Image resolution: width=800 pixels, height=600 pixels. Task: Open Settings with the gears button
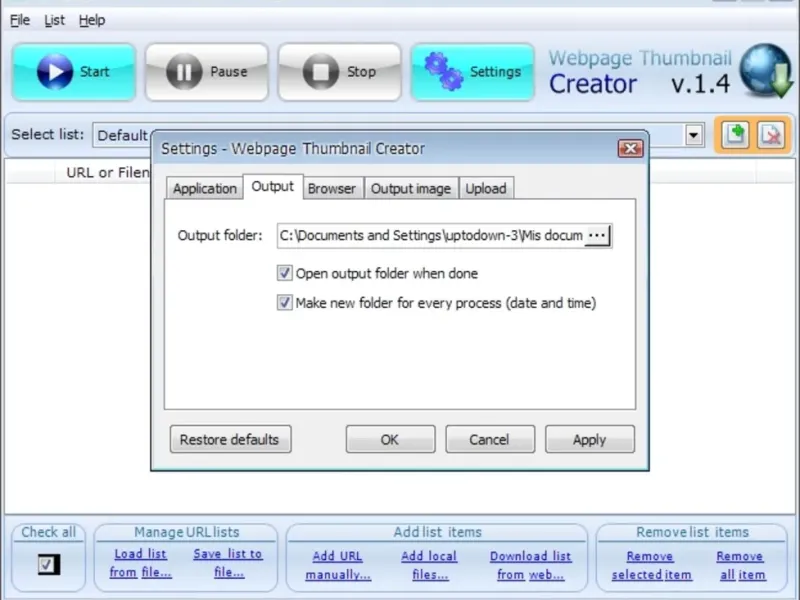click(472, 72)
